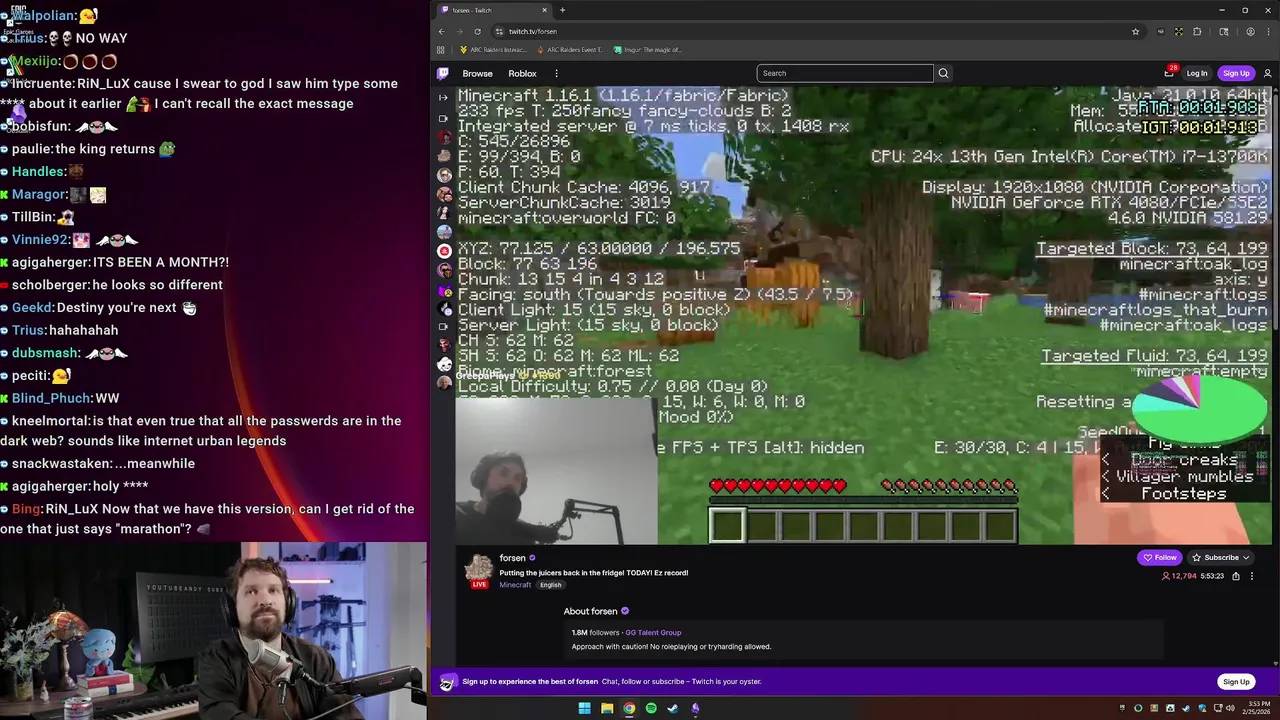Image resolution: width=1280 pixels, height=720 pixels.
Task: Expand the Twitch left sidebar arrow
Action: point(444,97)
